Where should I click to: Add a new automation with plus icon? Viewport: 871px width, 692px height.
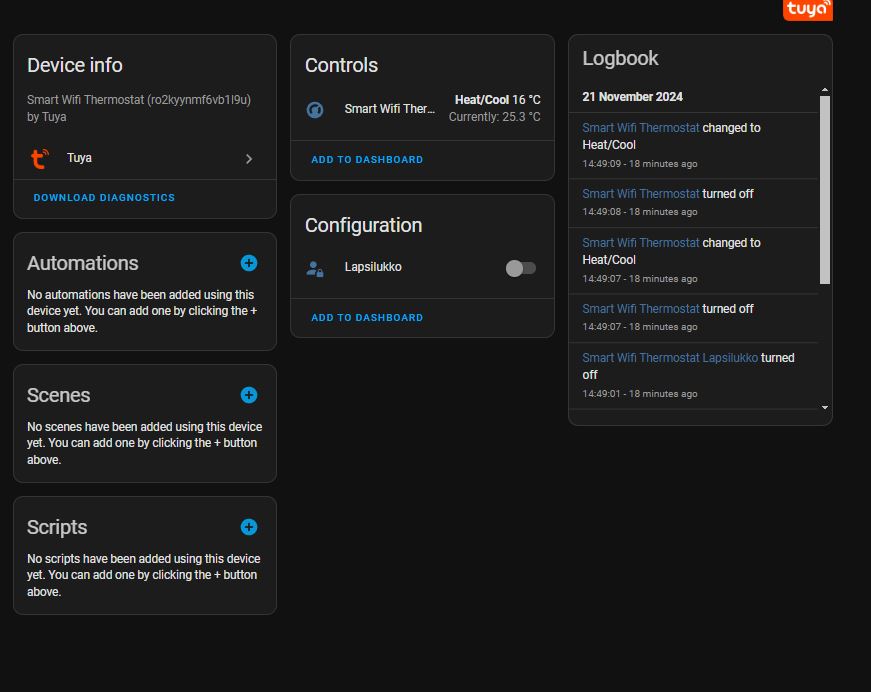pos(249,263)
